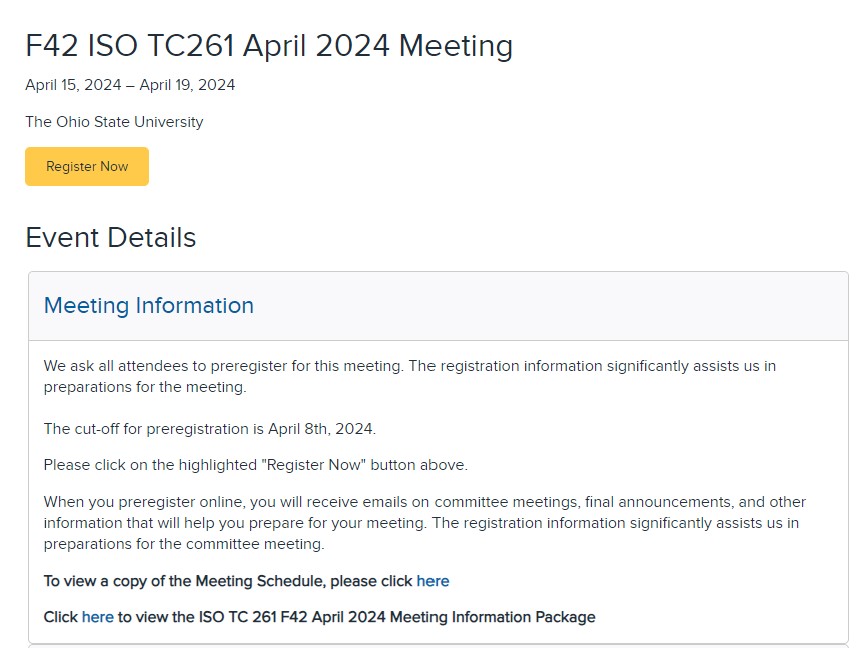The height and width of the screenshot is (648, 866).
Task: Click the 'To view a copy of the Meeting Schedule' text
Action: click(x=228, y=581)
